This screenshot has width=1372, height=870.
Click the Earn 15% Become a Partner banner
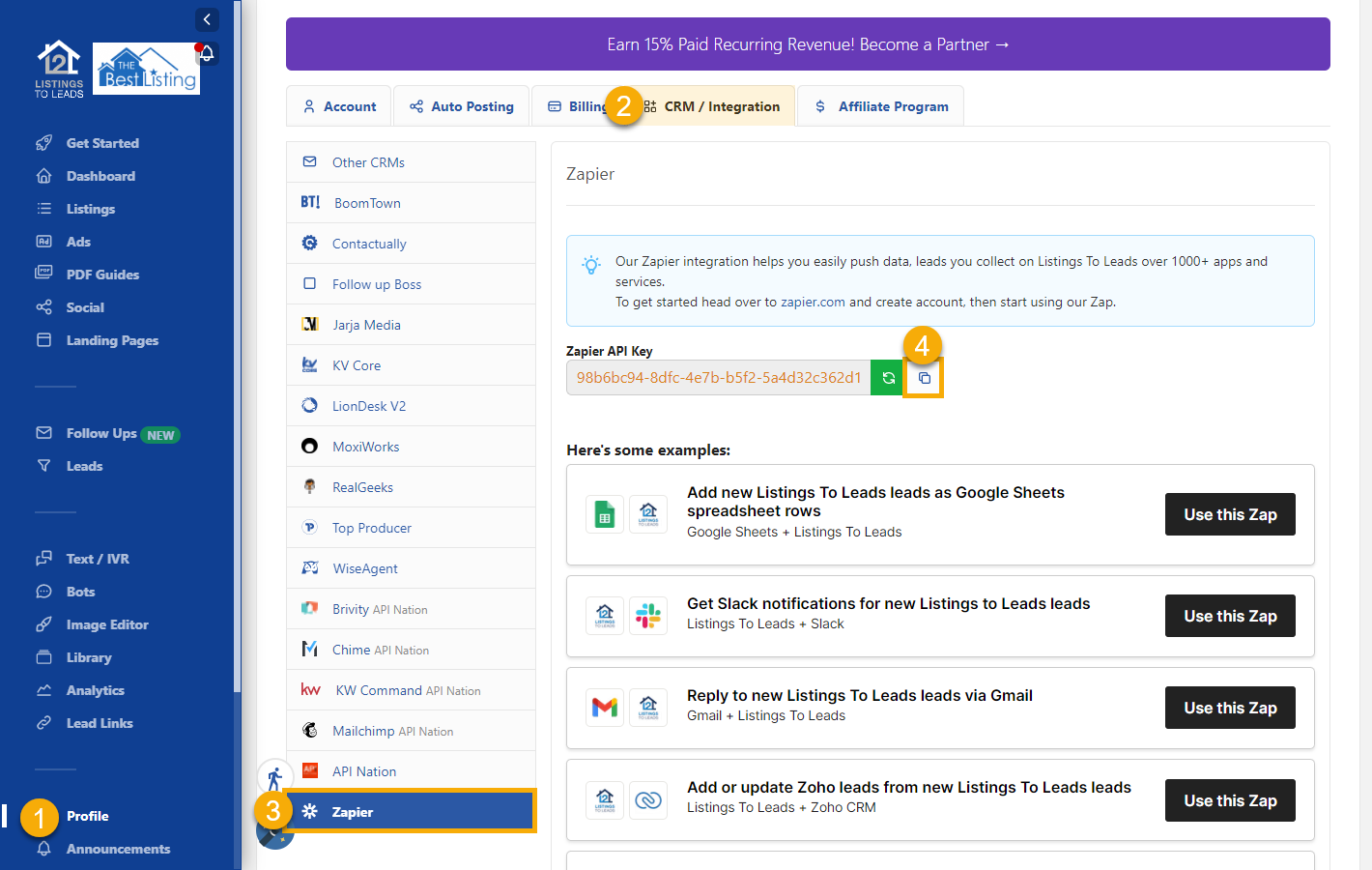808,43
